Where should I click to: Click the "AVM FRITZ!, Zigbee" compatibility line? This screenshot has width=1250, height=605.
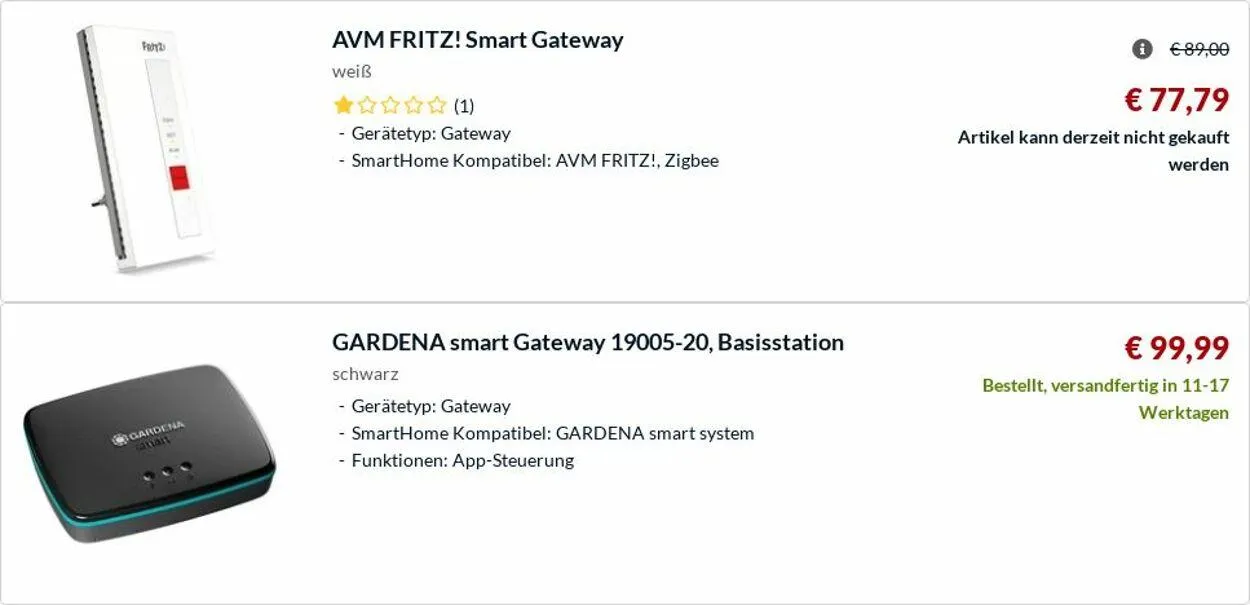(x=534, y=160)
